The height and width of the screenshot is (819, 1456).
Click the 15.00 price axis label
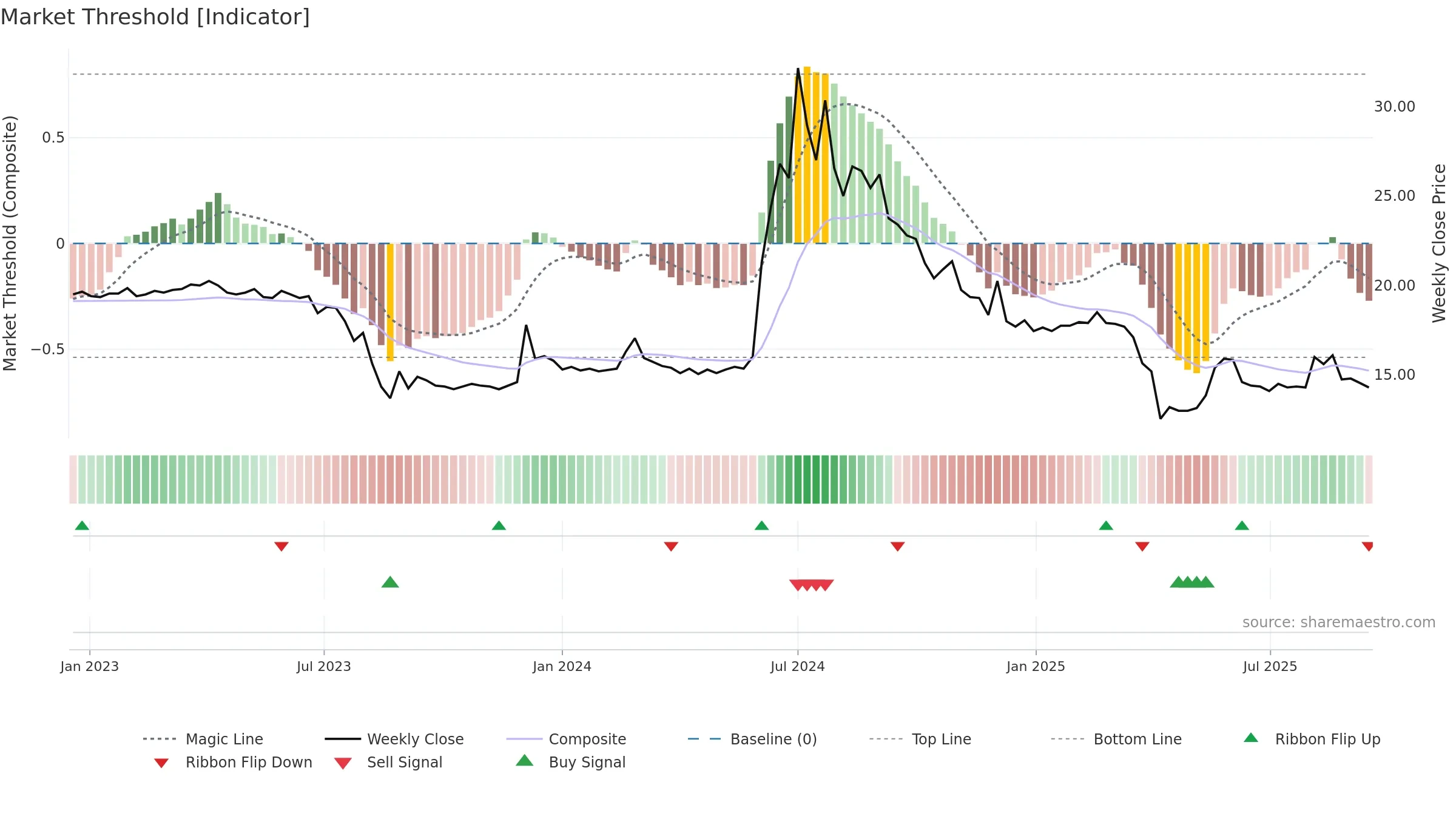(x=1395, y=374)
